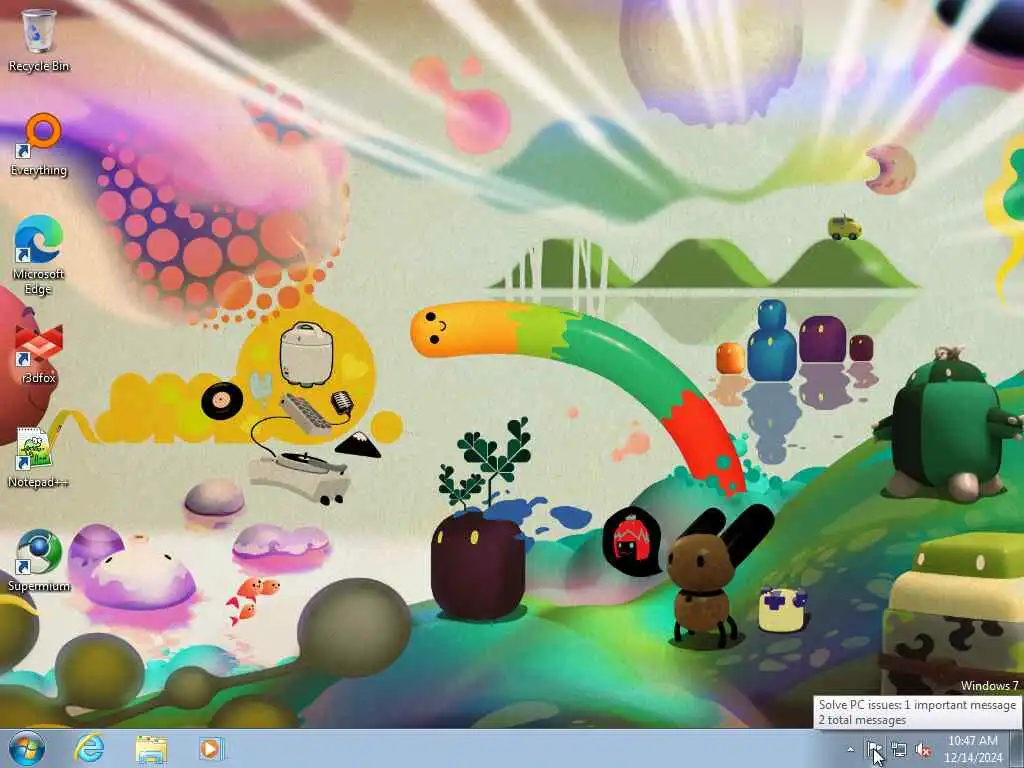Select the Everything search shortcut
This screenshot has height=768, width=1024.
point(39,145)
